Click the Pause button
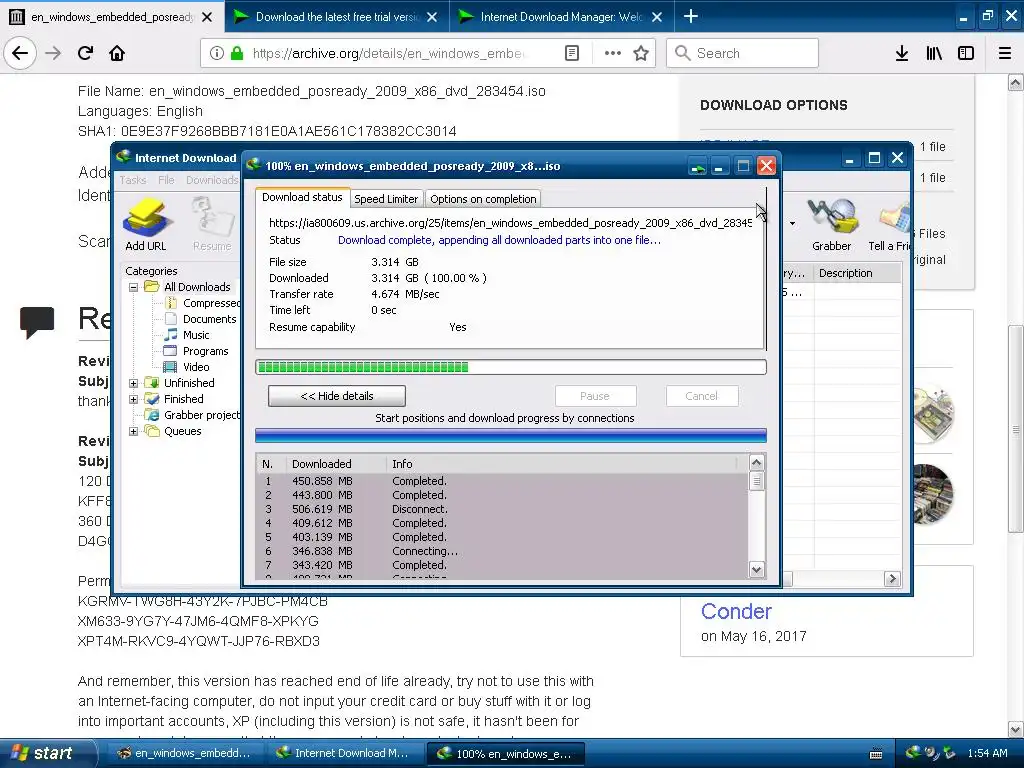The image size is (1024, 768). click(595, 396)
